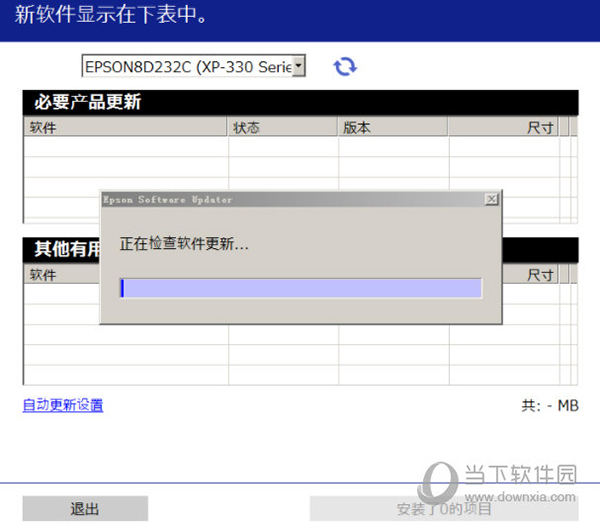Sort essential updates by 尺寸 column header
600x526 pixels.
pos(503,127)
